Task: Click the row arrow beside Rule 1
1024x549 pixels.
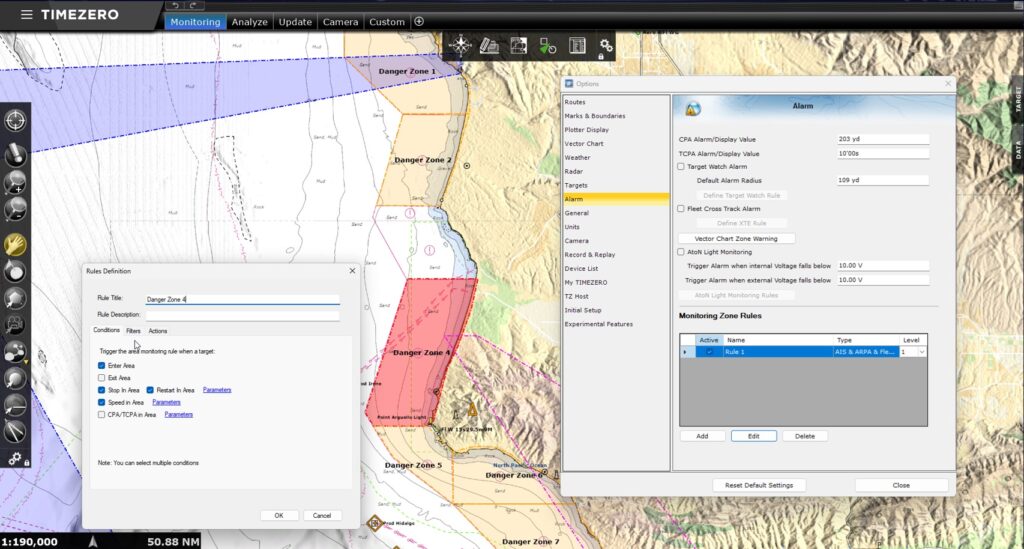Action: (685, 352)
